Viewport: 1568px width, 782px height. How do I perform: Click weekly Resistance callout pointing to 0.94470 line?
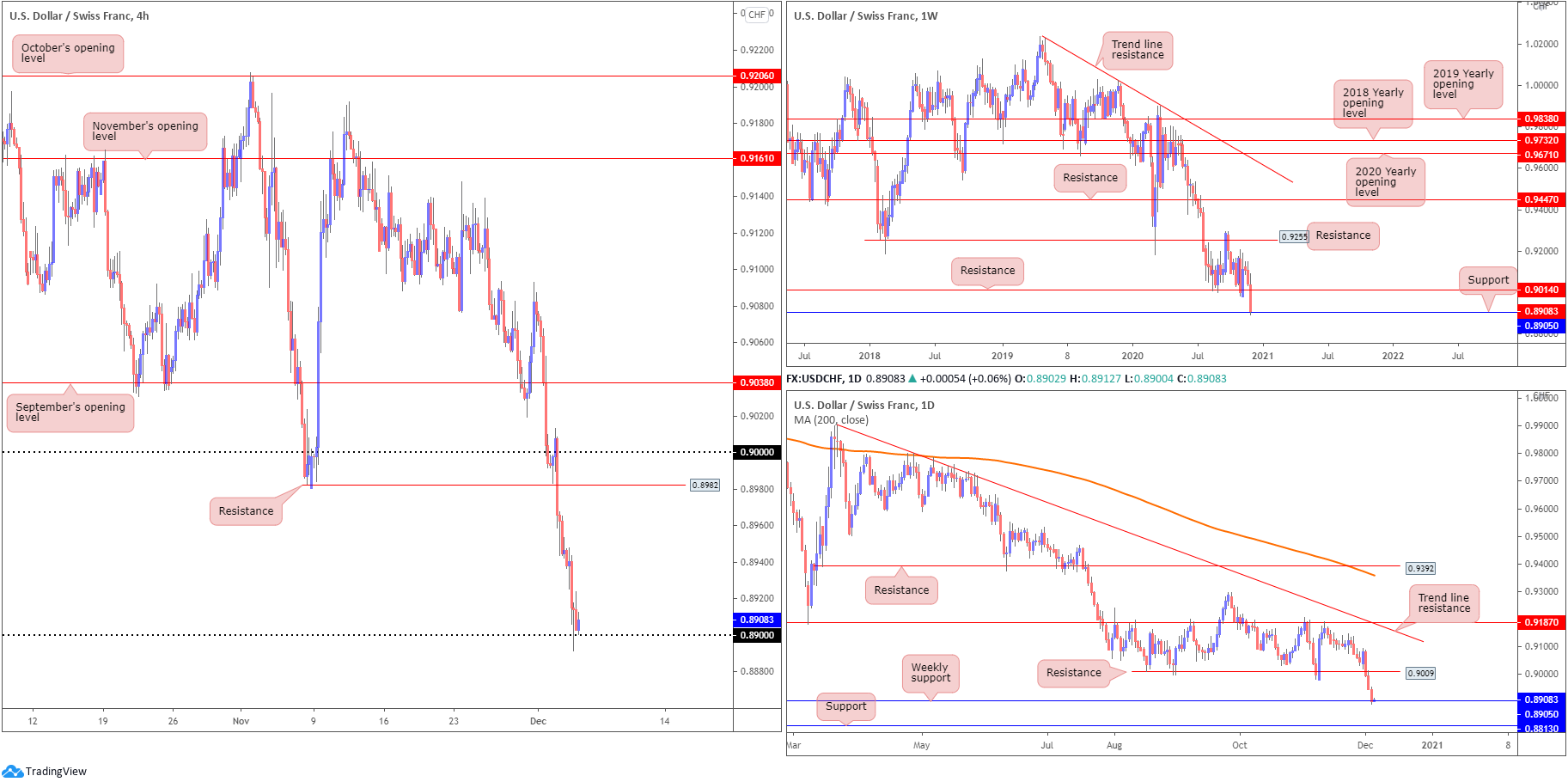(1090, 178)
